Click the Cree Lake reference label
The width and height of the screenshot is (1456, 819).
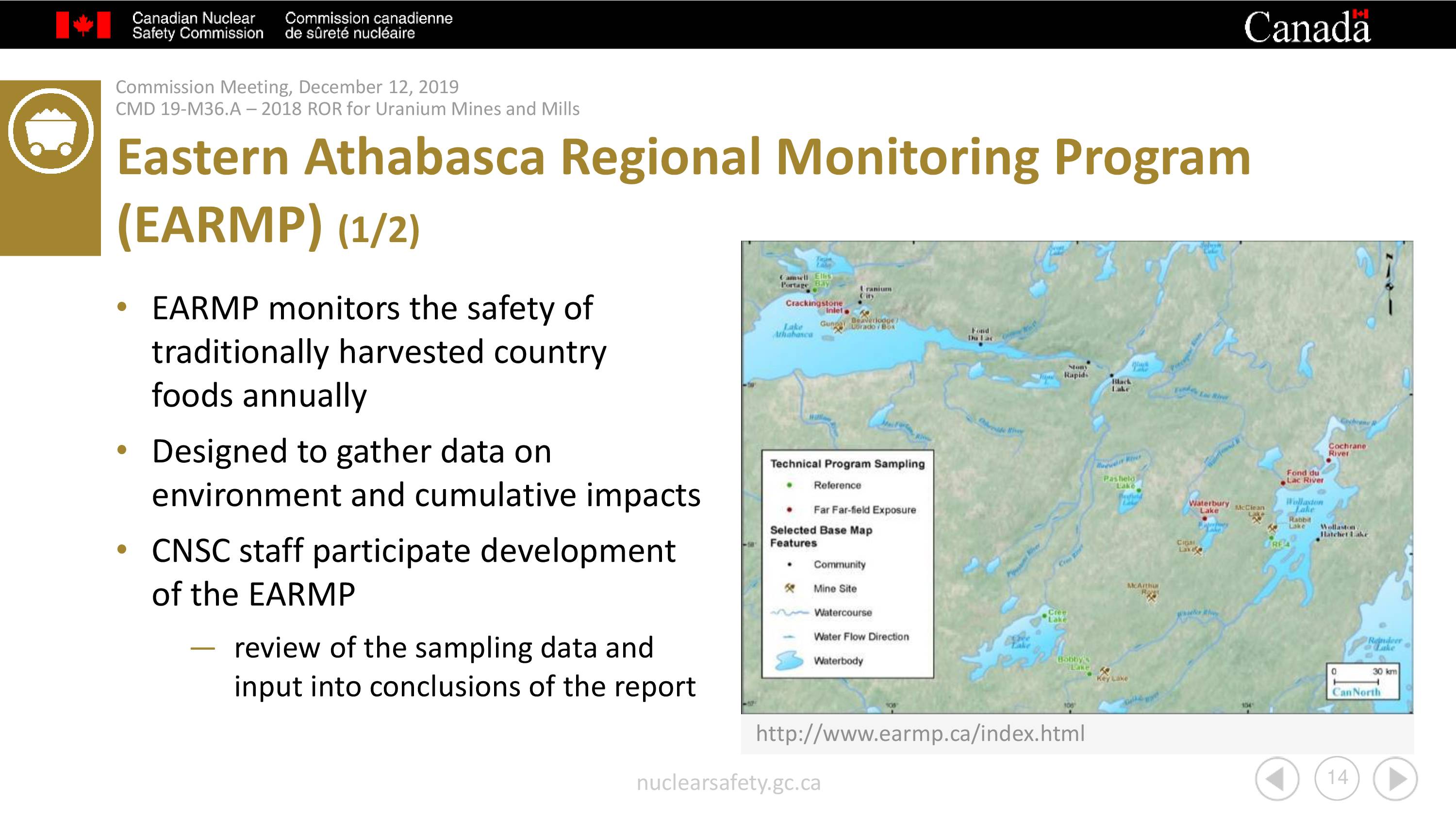pyautogui.click(x=1057, y=616)
